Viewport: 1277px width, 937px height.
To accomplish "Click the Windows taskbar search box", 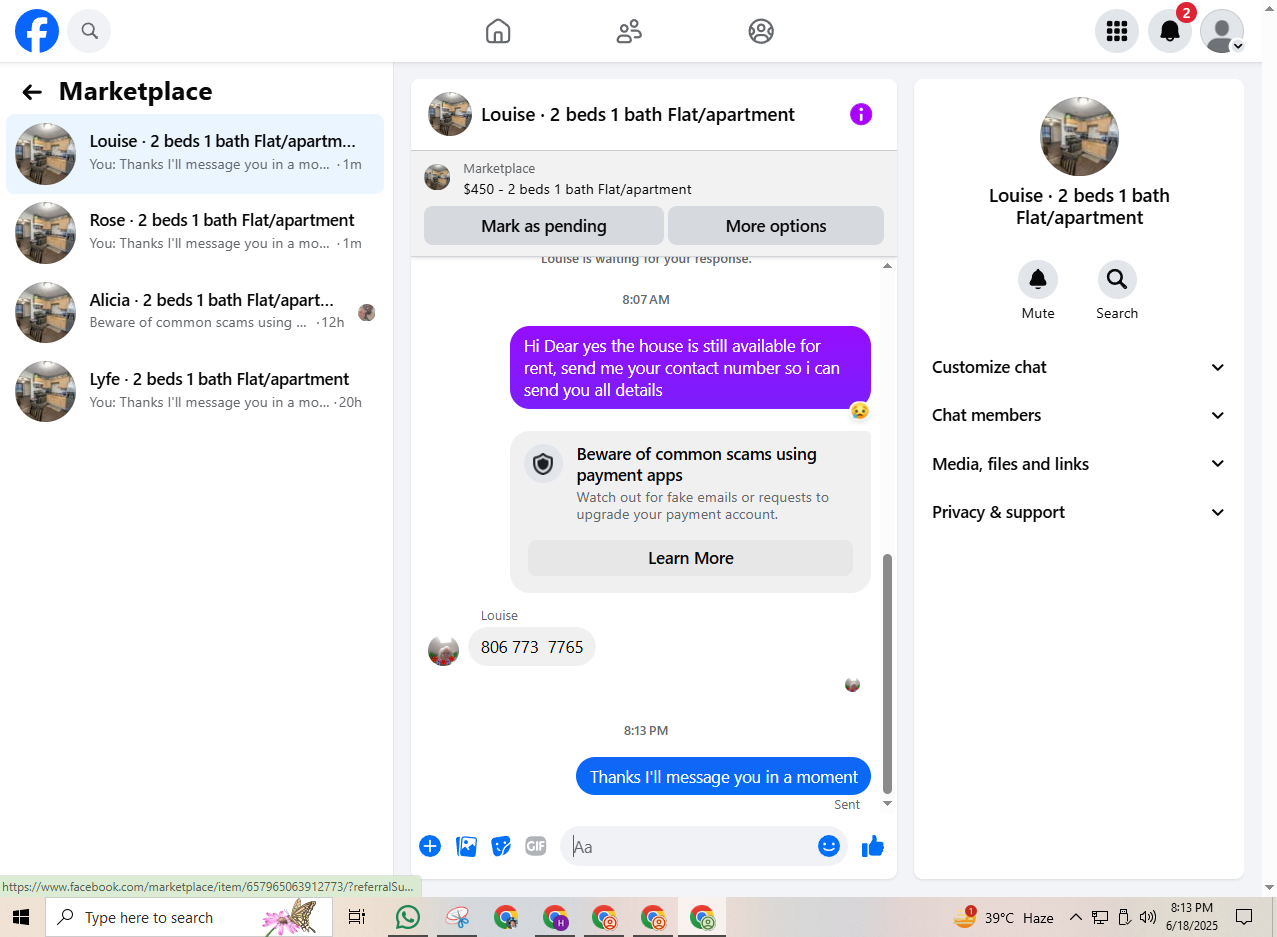I will (x=188, y=917).
